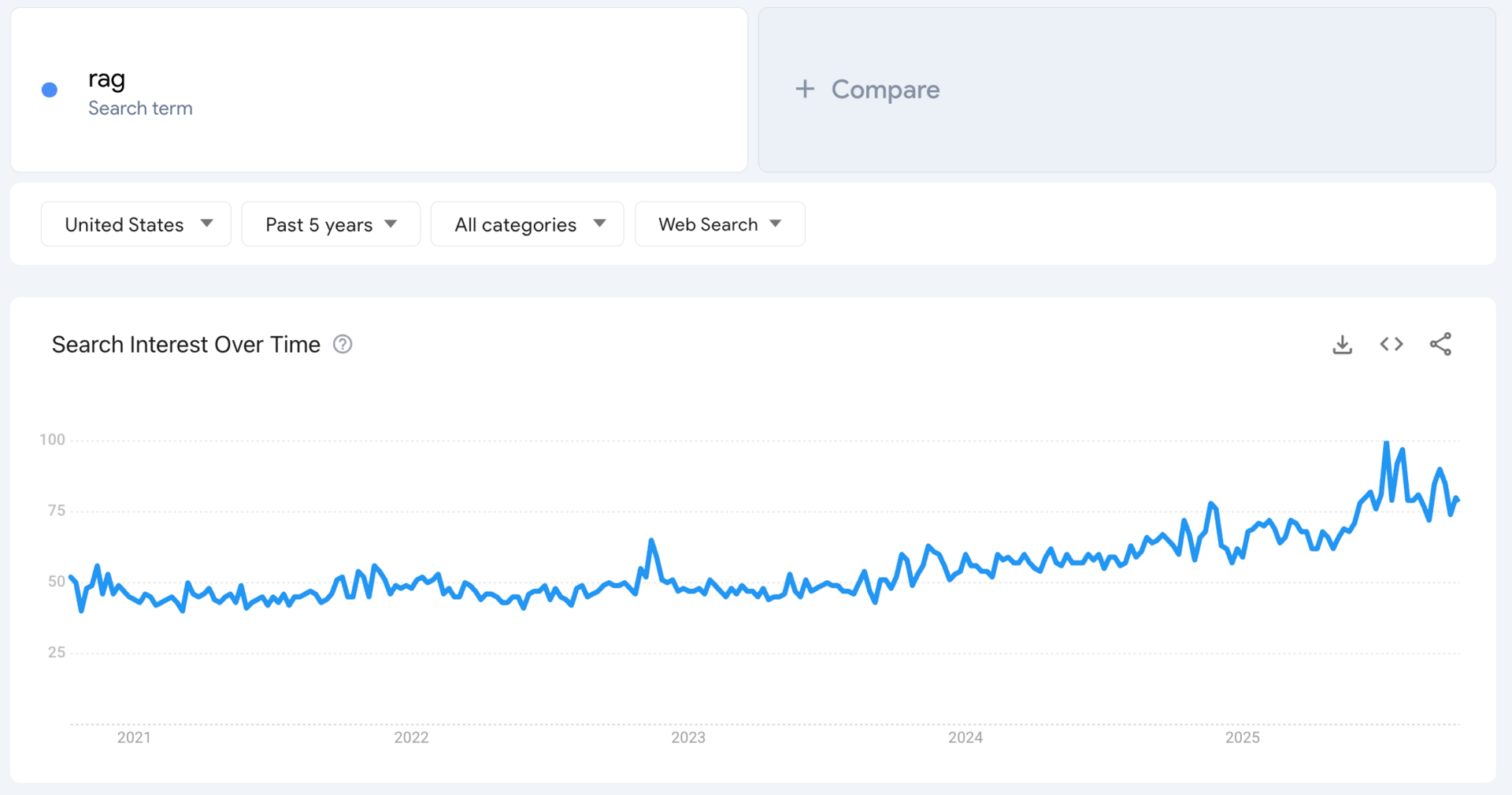The image size is (1512, 795).
Task: Click the Search Interest Over Time heading
Action: click(186, 345)
